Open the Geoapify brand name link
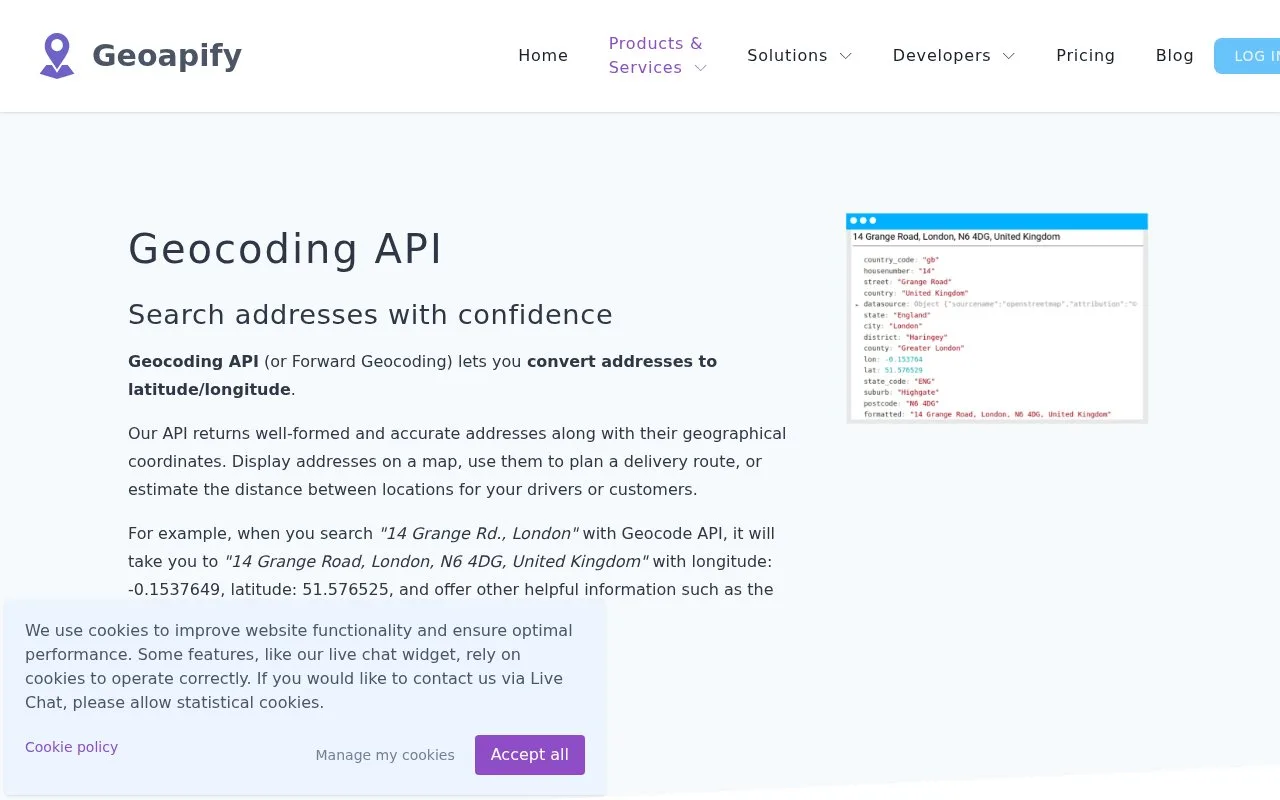The width and height of the screenshot is (1280, 800). pos(167,55)
